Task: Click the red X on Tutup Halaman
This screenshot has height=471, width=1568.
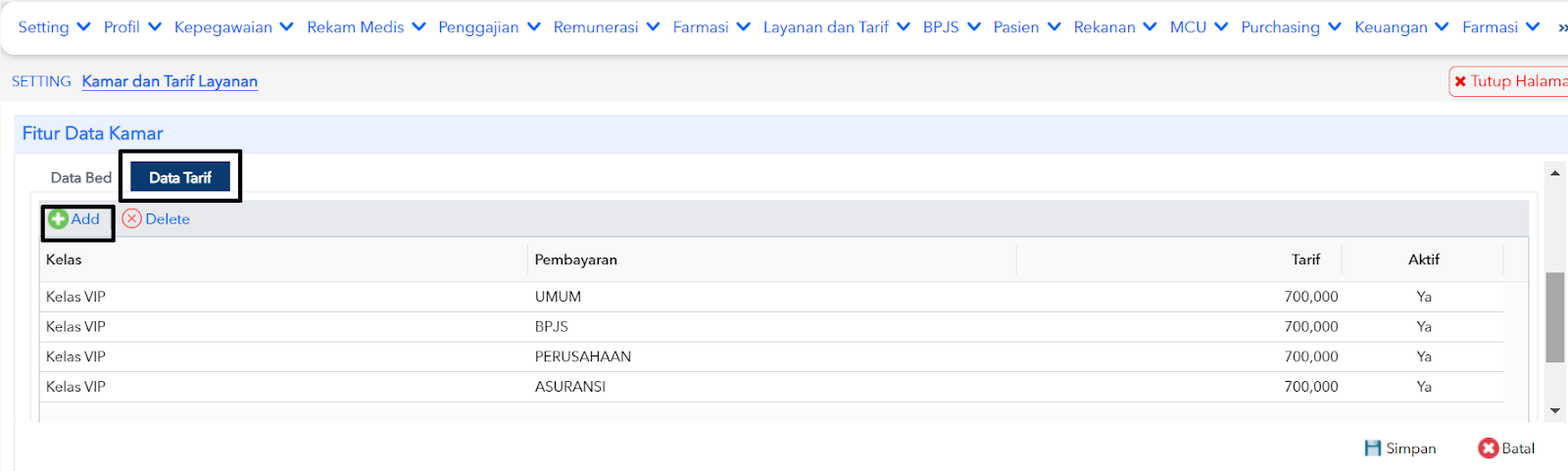Action: tap(1460, 81)
